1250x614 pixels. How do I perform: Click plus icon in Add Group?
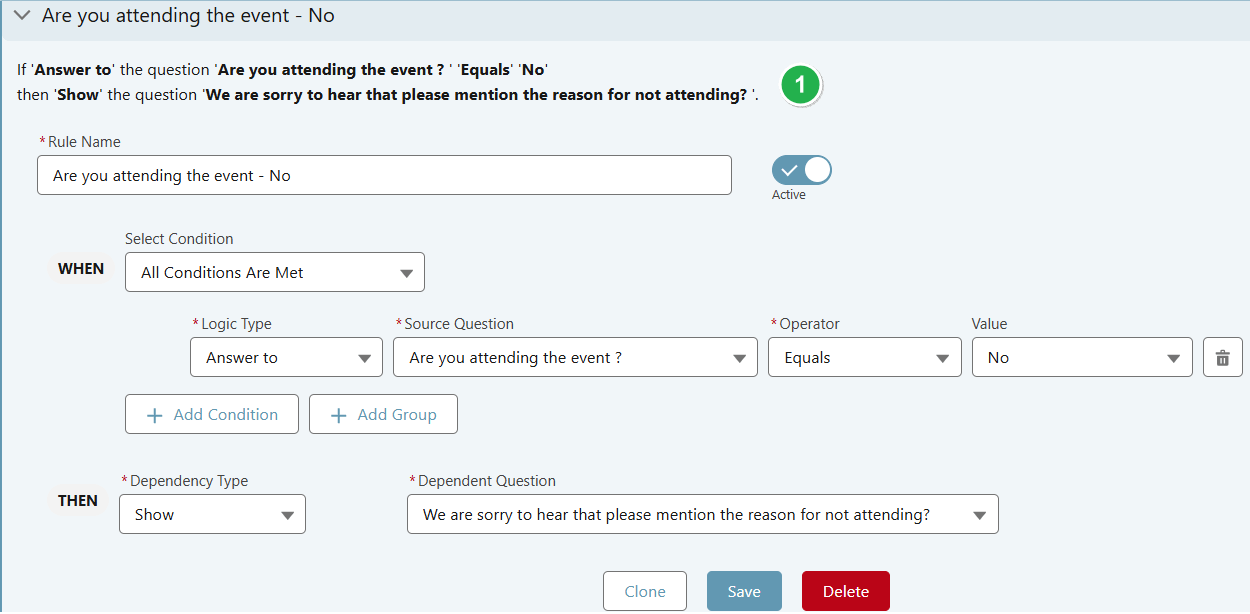(338, 415)
